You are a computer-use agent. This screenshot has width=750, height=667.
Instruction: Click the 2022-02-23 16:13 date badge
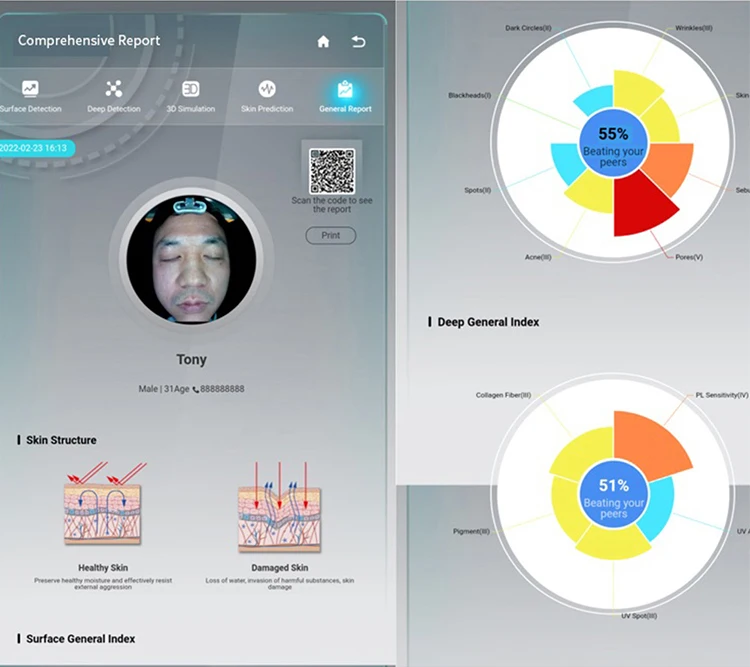[x=35, y=148]
